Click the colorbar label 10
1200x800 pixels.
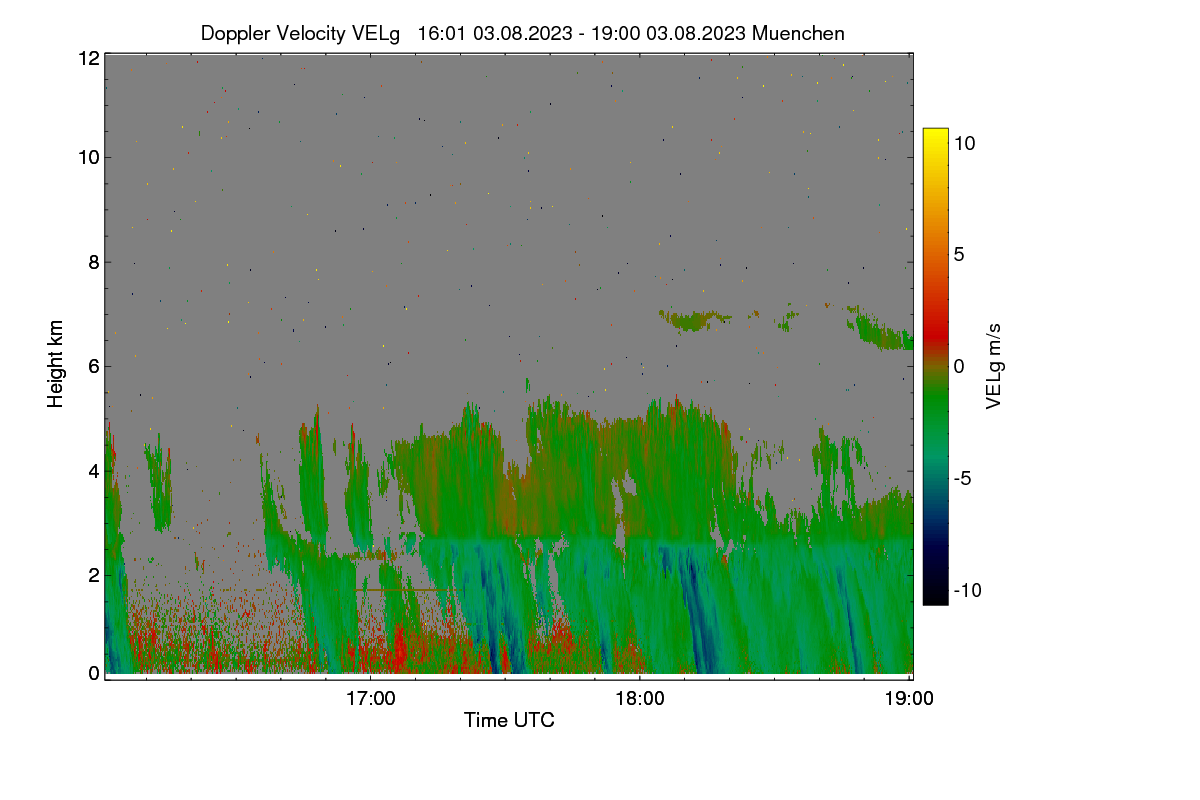[964, 143]
